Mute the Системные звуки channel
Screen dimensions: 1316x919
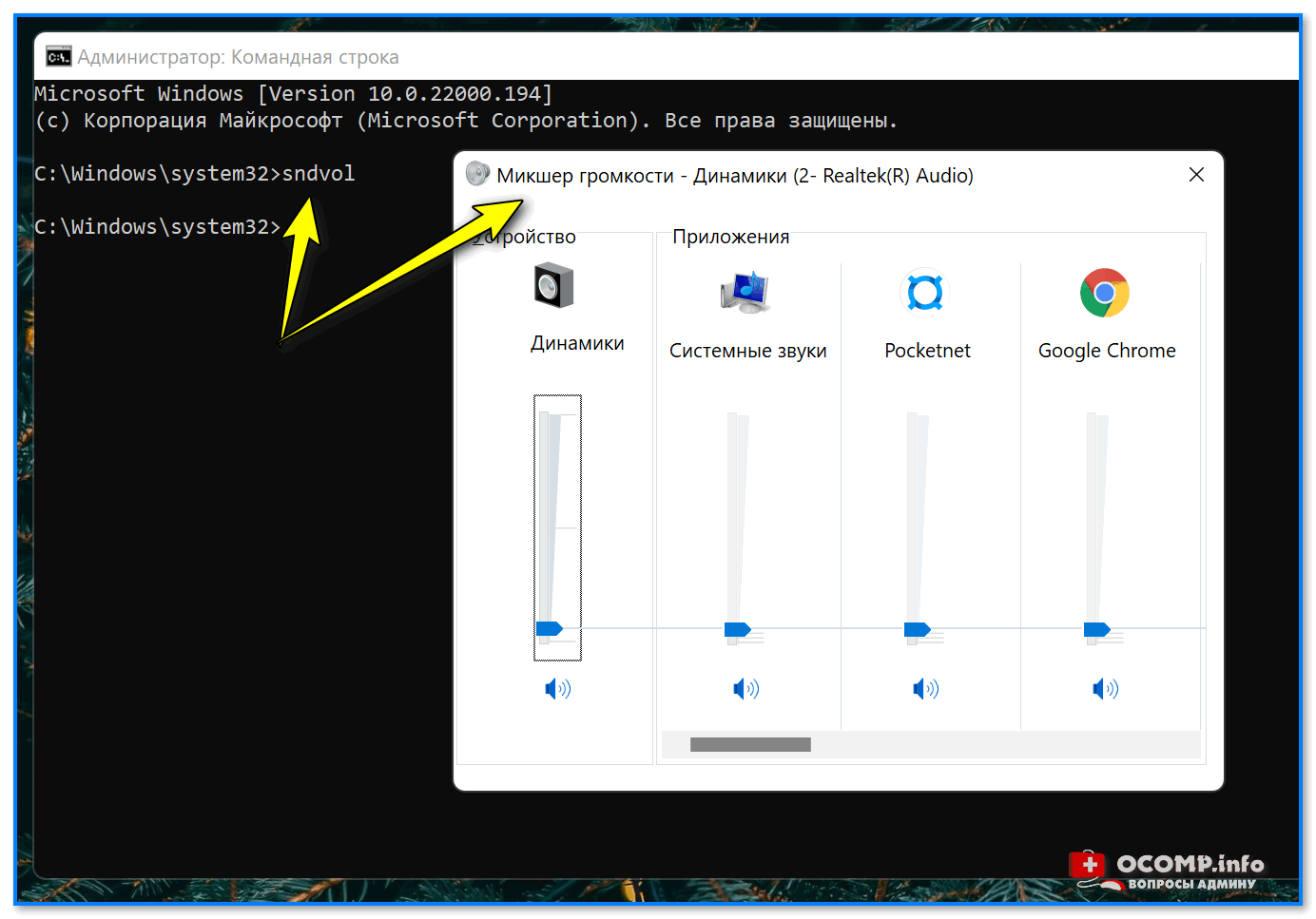point(746,689)
